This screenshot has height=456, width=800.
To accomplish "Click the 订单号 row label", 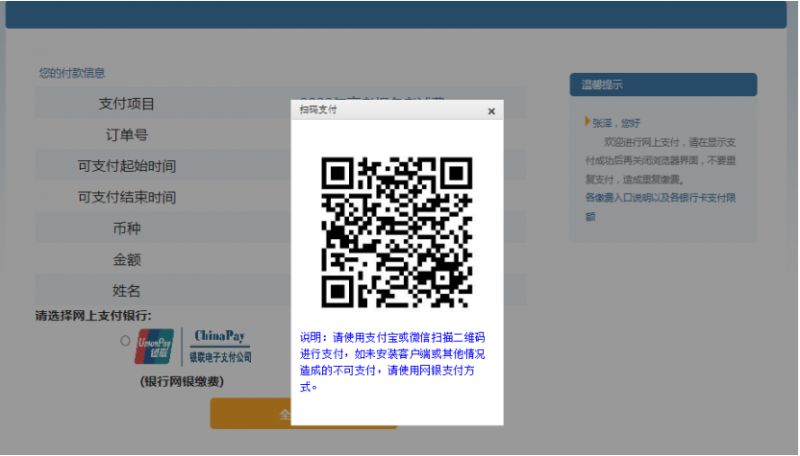I will coord(127,135).
